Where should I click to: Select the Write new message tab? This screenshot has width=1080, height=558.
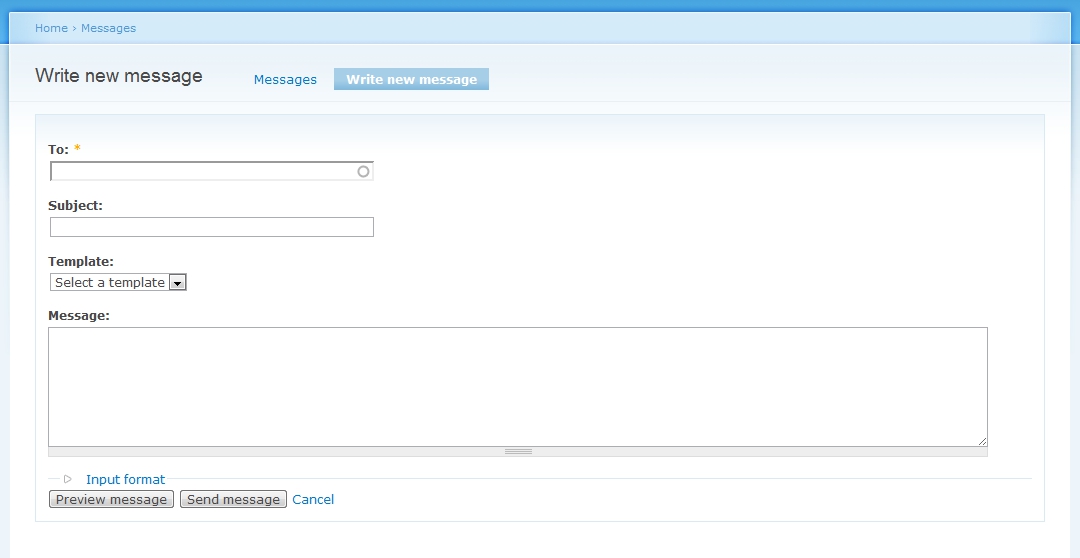tap(411, 79)
